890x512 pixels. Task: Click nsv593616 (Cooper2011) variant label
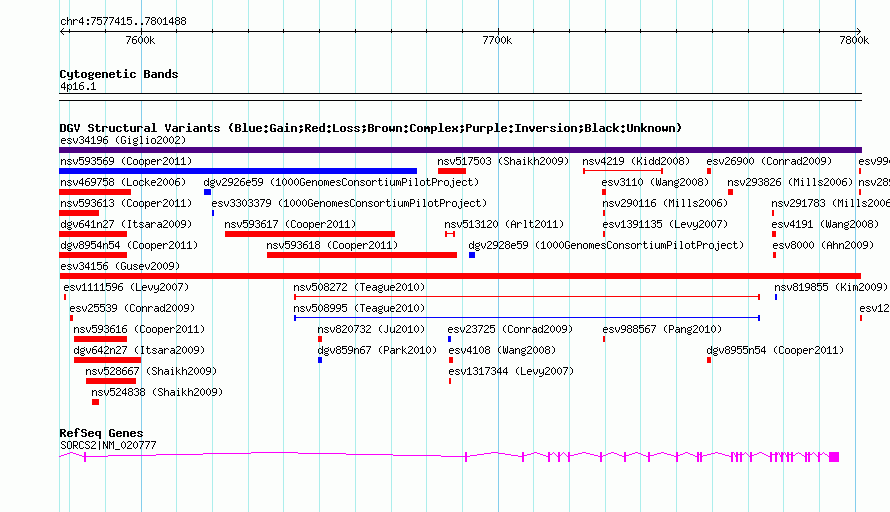coord(139,329)
